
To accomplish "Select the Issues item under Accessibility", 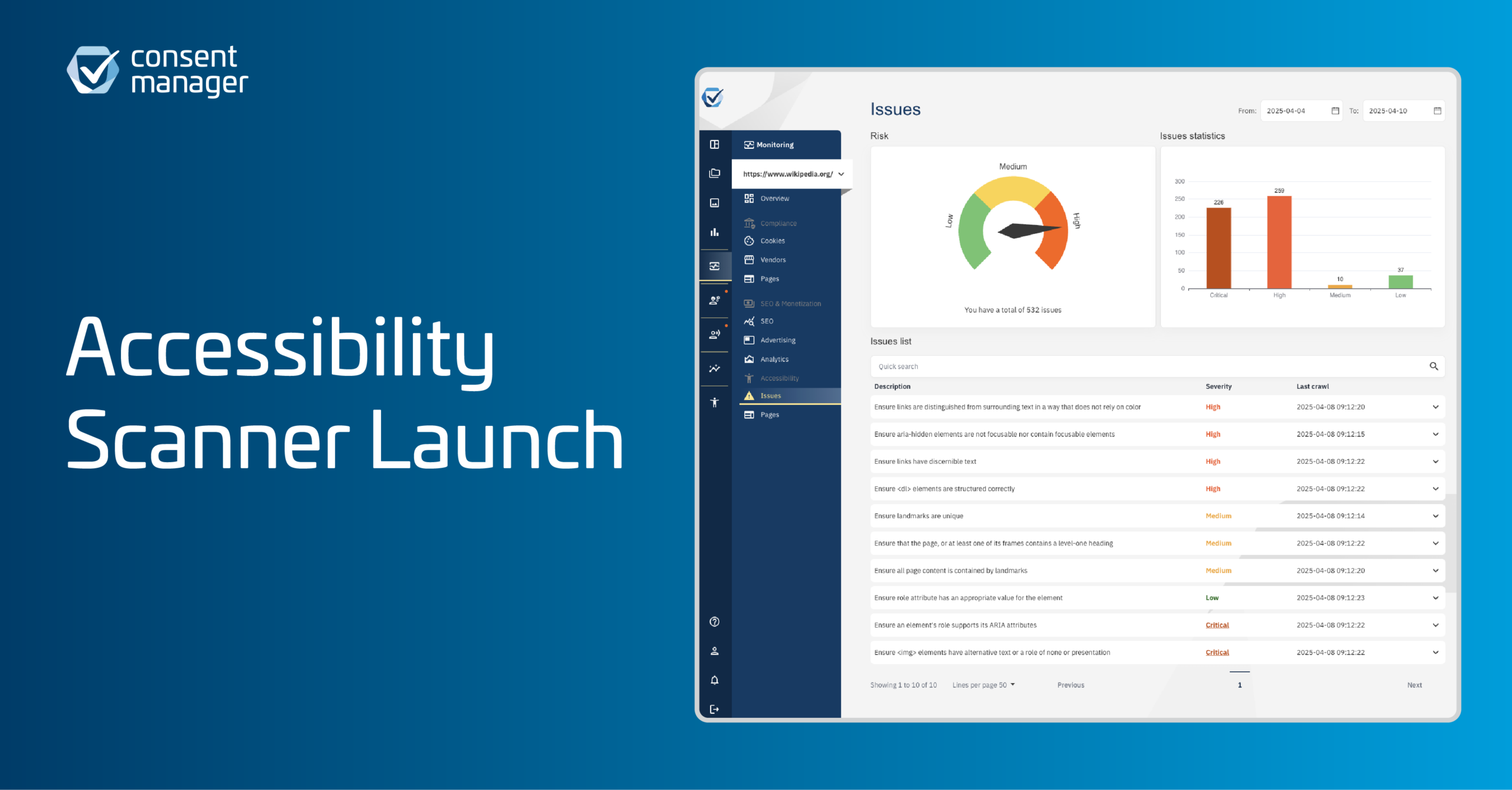I will click(790, 396).
